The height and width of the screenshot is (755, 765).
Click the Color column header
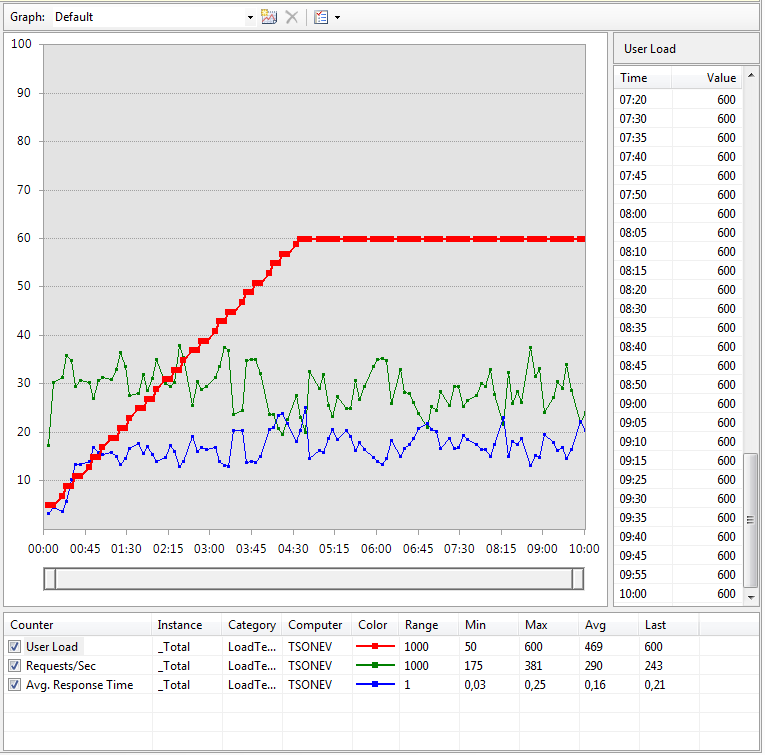point(375,625)
